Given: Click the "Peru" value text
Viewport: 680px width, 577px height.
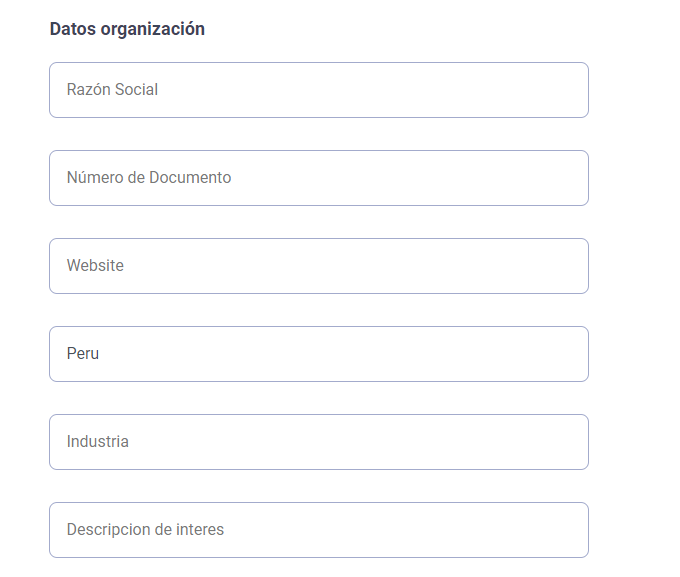Looking at the screenshot, I should tap(83, 354).
